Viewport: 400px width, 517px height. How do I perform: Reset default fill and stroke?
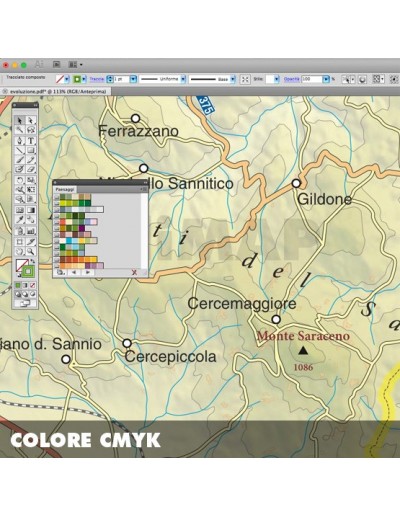tap(18, 275)
